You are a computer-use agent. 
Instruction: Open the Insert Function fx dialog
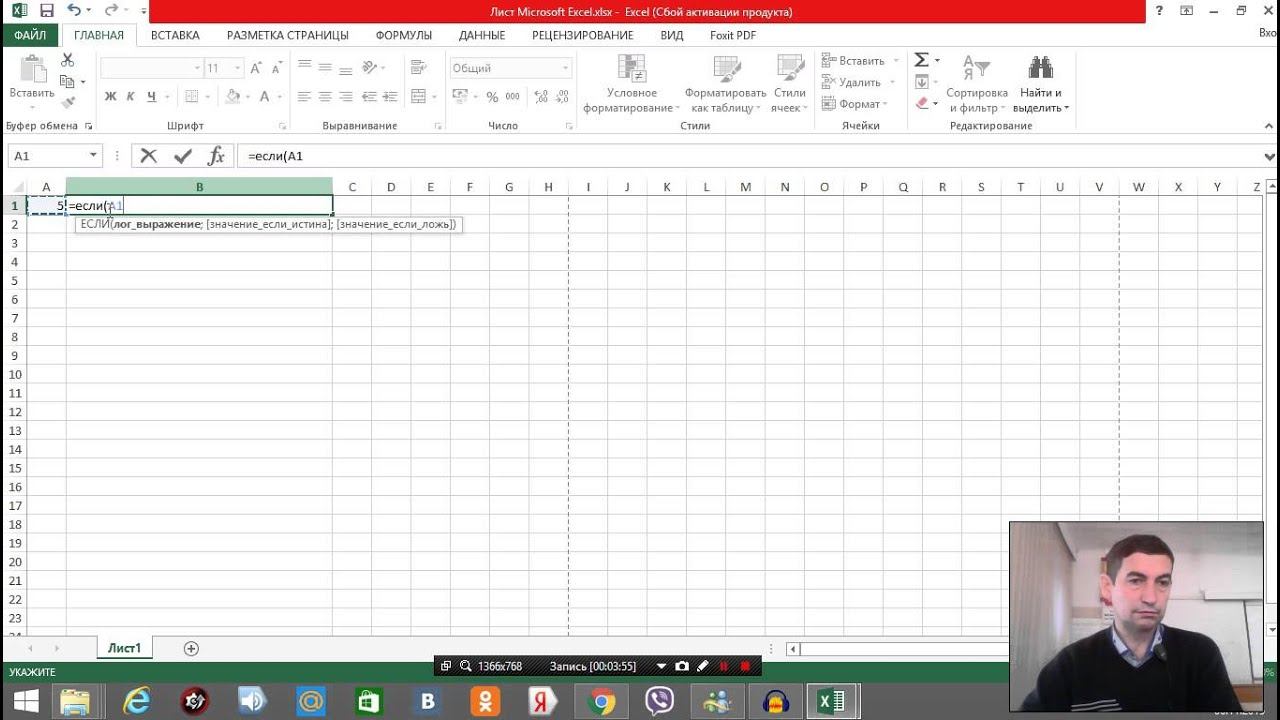click(x=216, y=156)
